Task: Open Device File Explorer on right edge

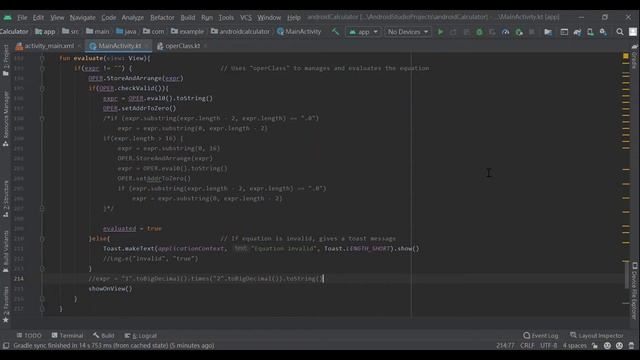Action: click(634, 290)
